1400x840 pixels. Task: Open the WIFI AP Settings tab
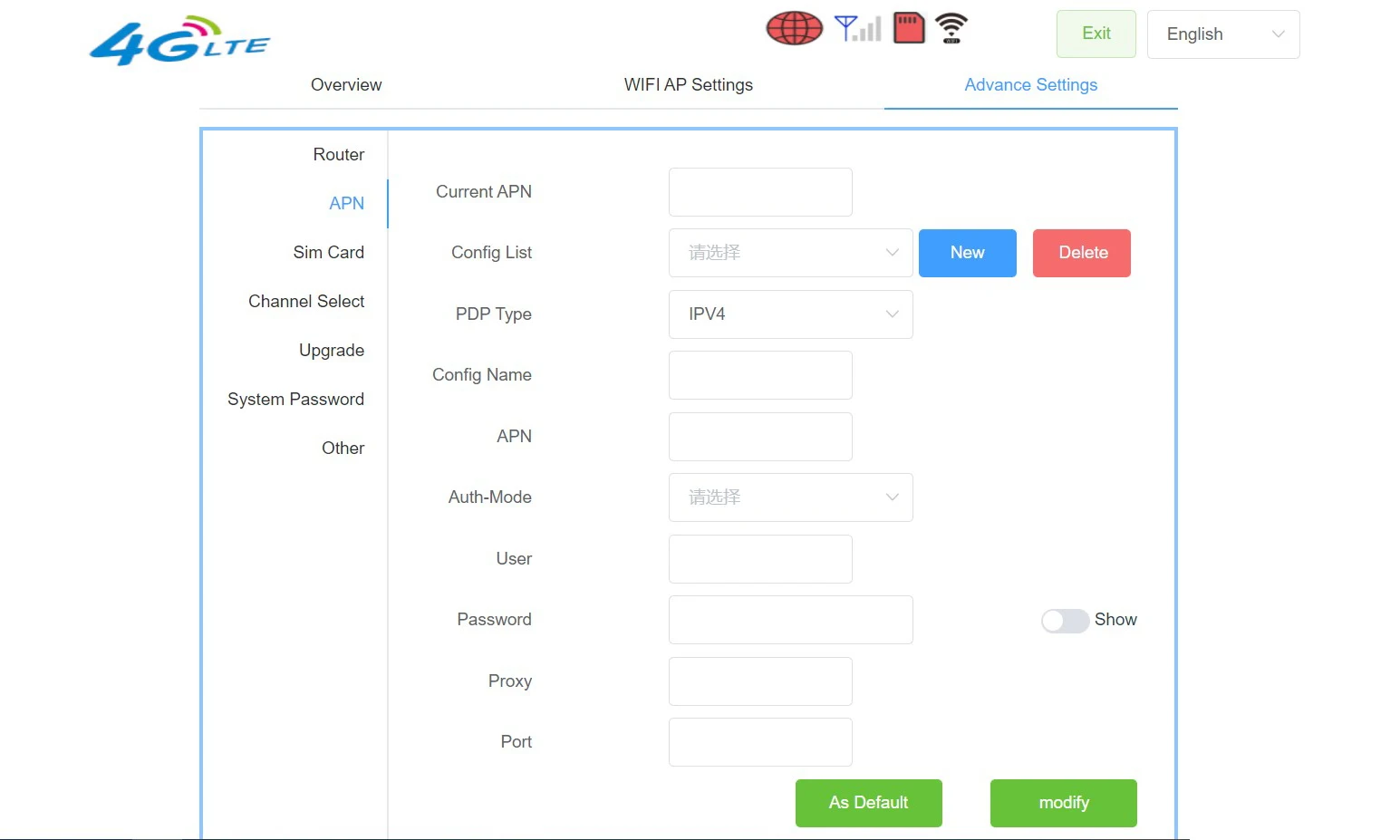[x=689, y=85]
